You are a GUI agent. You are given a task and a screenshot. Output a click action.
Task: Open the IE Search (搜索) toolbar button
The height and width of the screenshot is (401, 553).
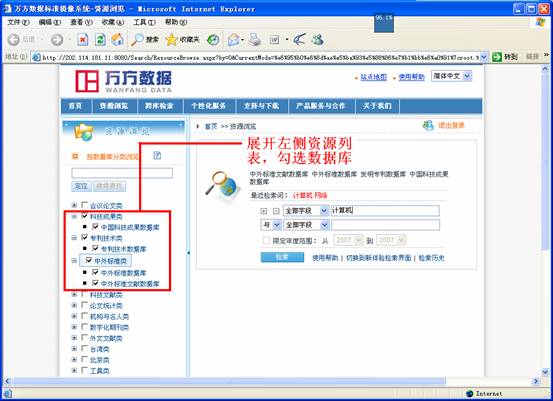pos(145,40)
